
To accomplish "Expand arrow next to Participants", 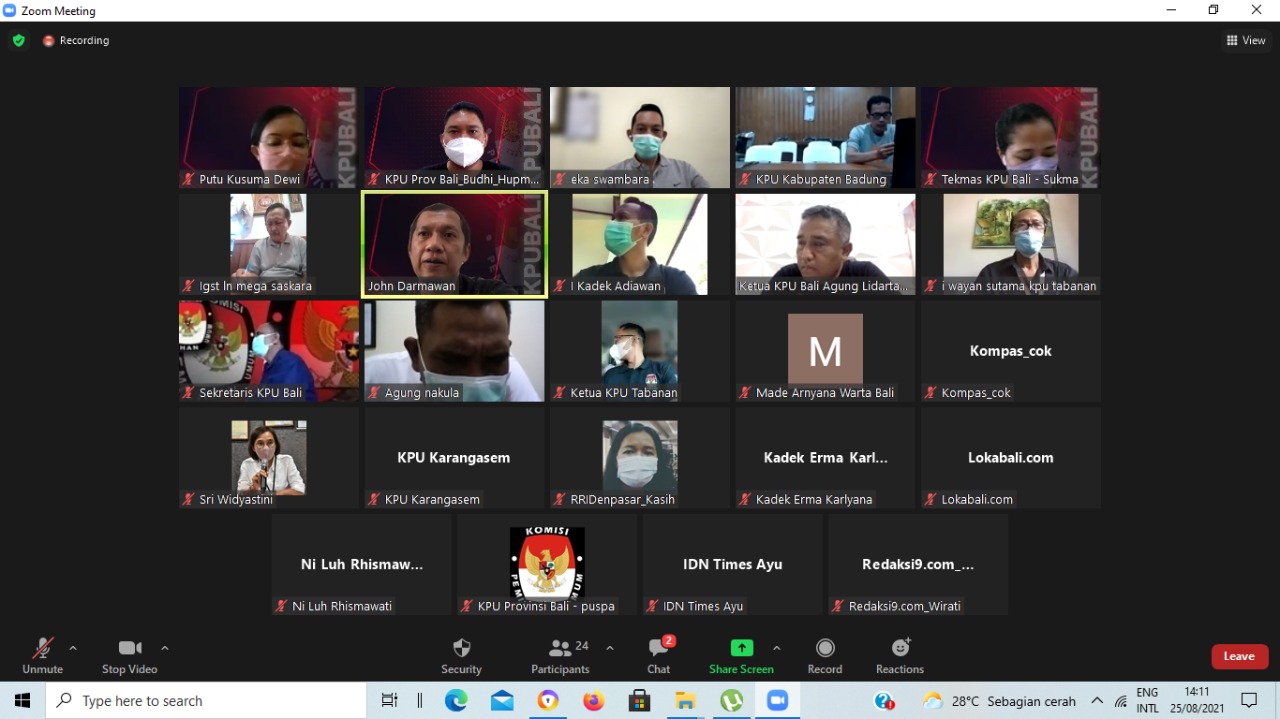I will point(610,648).
